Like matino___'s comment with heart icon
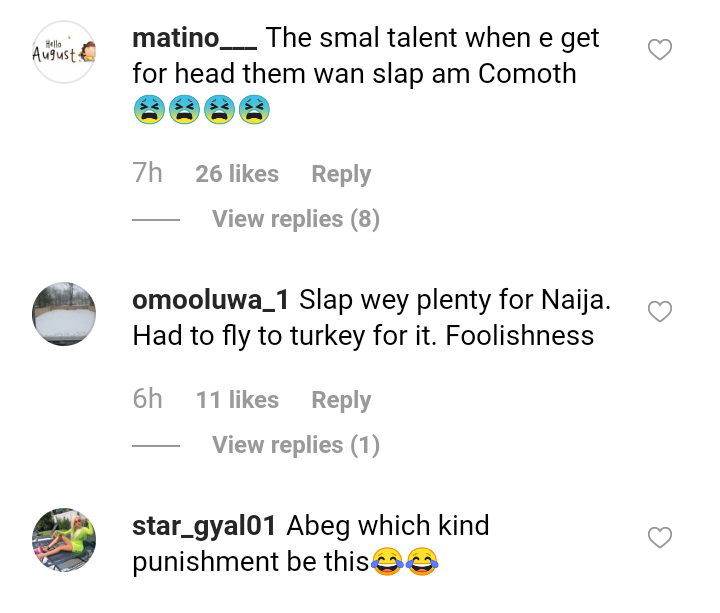 660,49
